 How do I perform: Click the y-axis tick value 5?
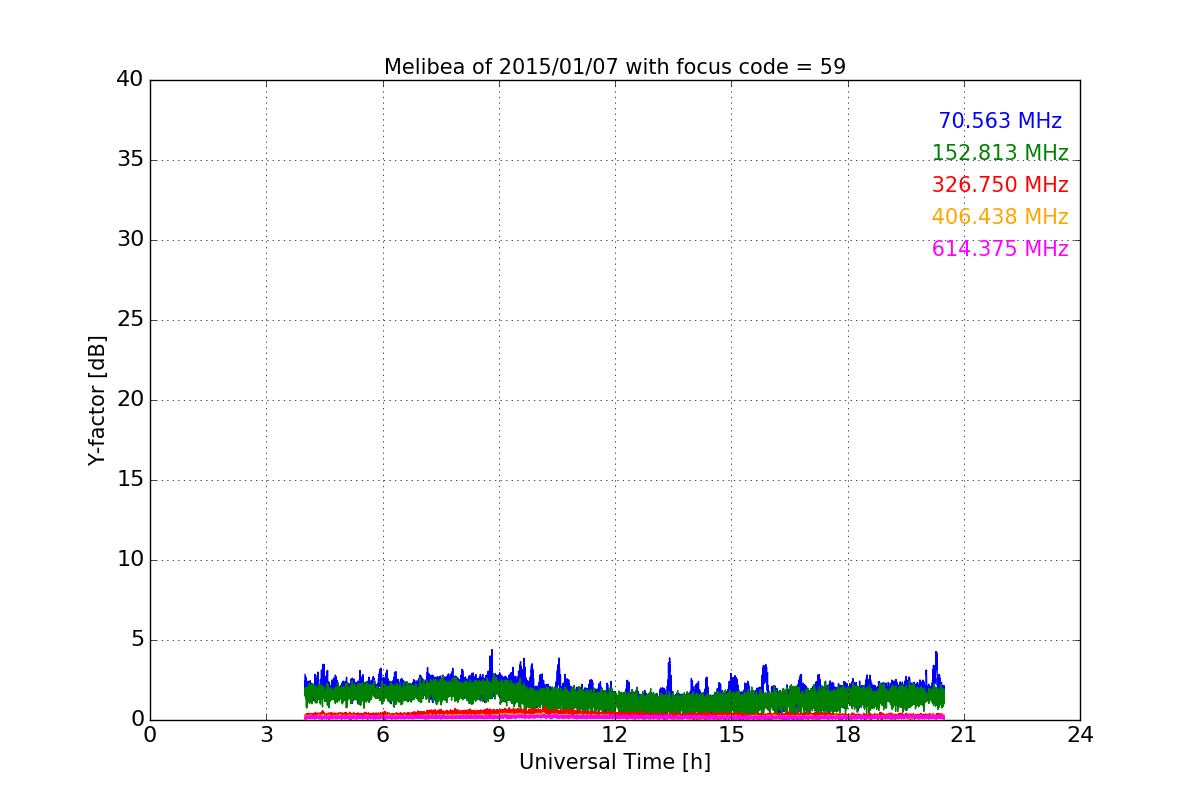[x=137, y=640]
